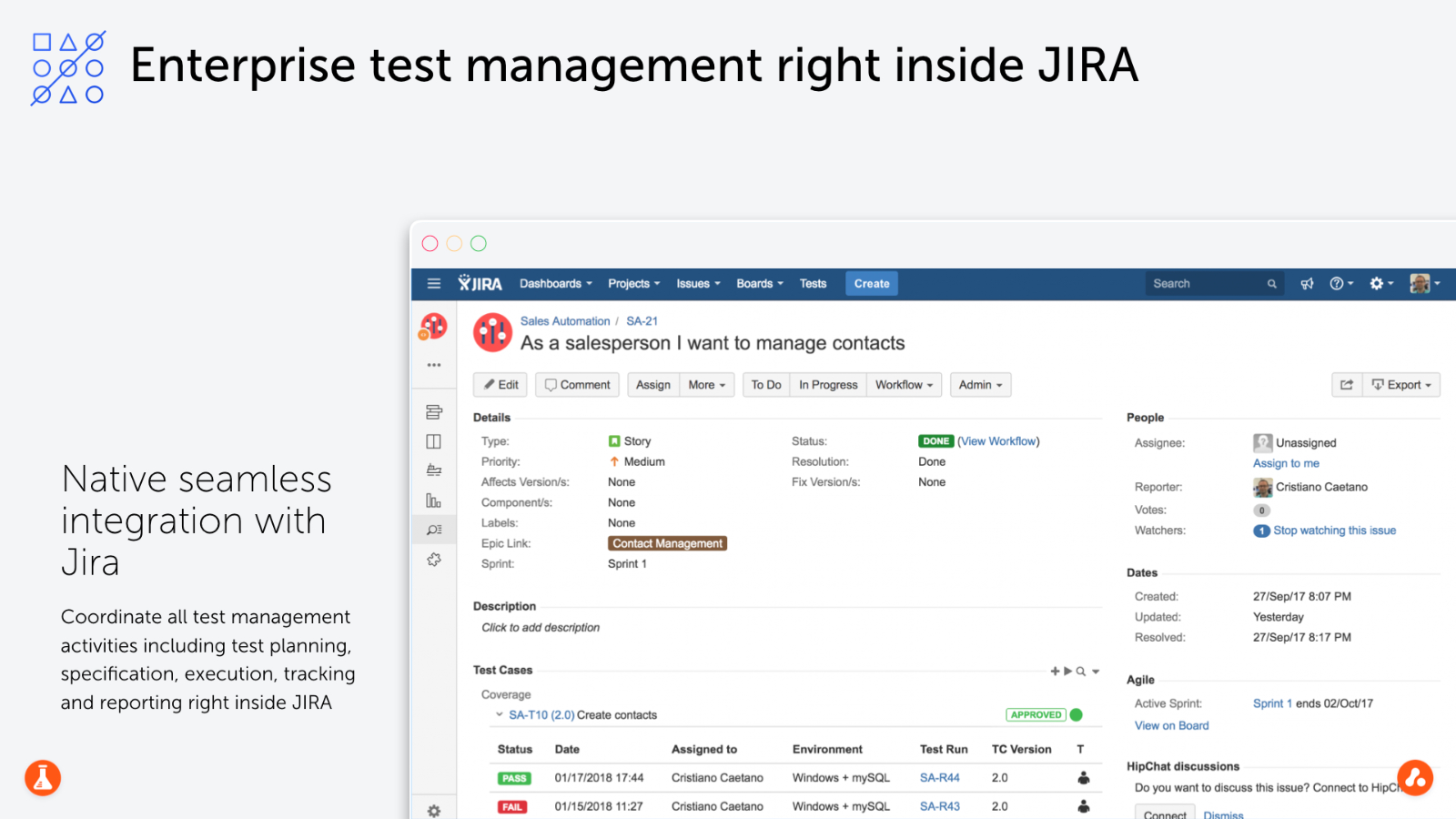Screen dimensions: 1456x819
Task: Go to the Tests menu item
Action: (813, 284)
